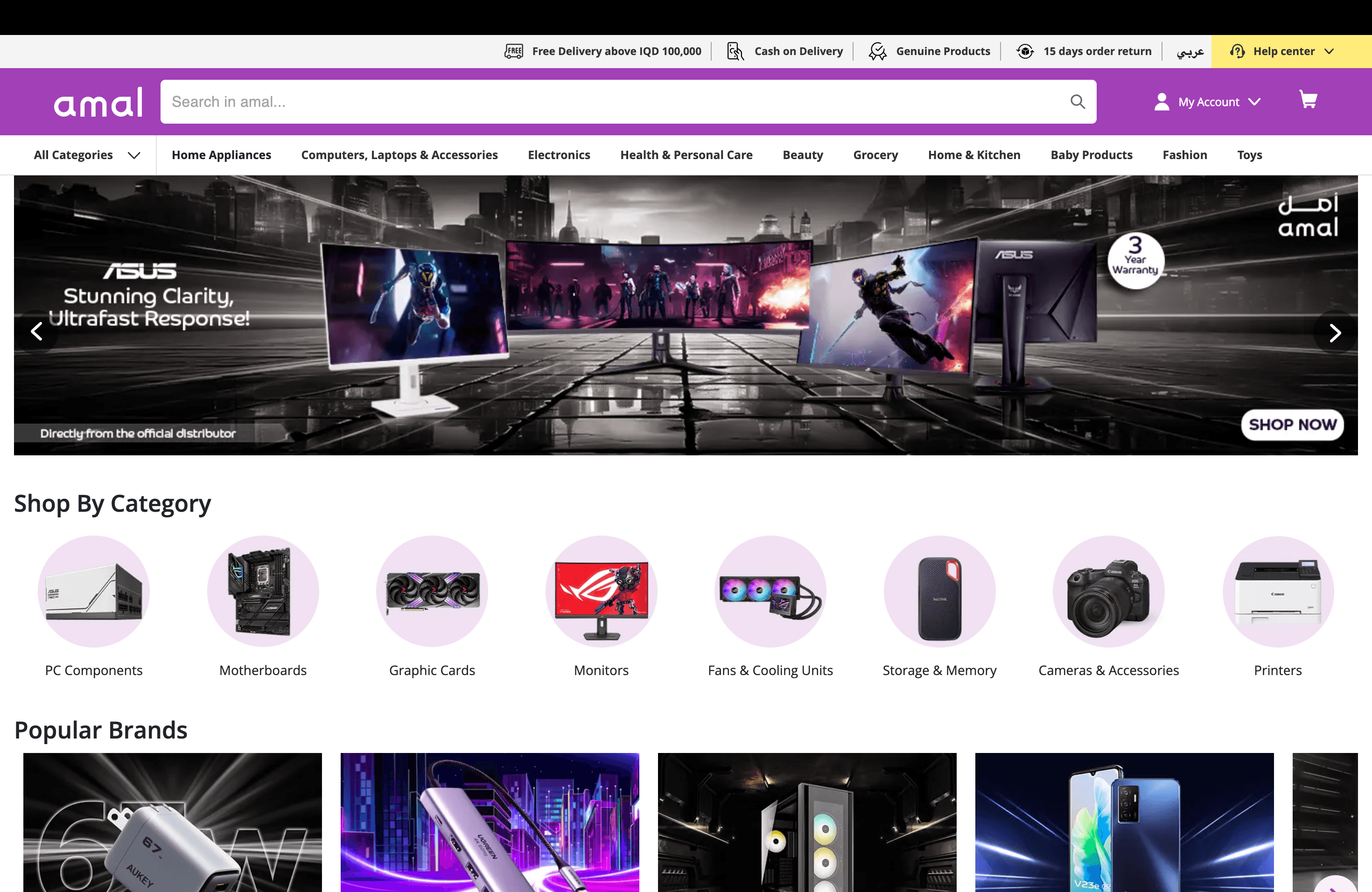Open PC Components category image
1372x892 pixels.
pos(93,591)
